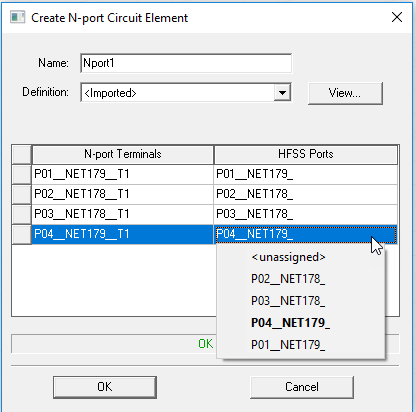Choose bold P04__NET179_ from the popup menu
The image size is (416, 412).
pyautogui.click(x=301, y=323)
